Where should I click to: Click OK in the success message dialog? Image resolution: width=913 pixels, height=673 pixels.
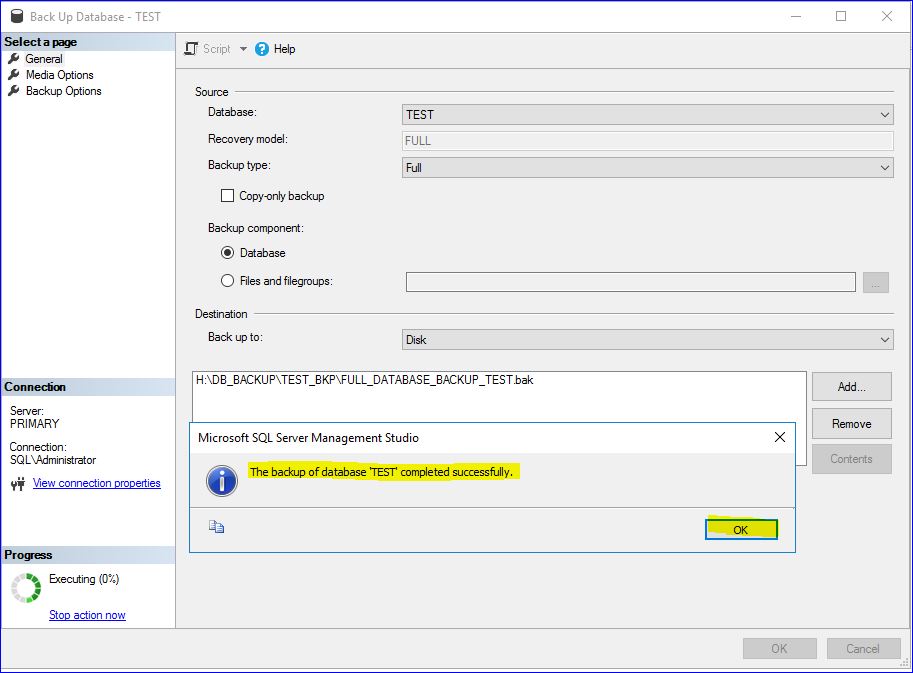pyautogui.click(x=740, y=530)
